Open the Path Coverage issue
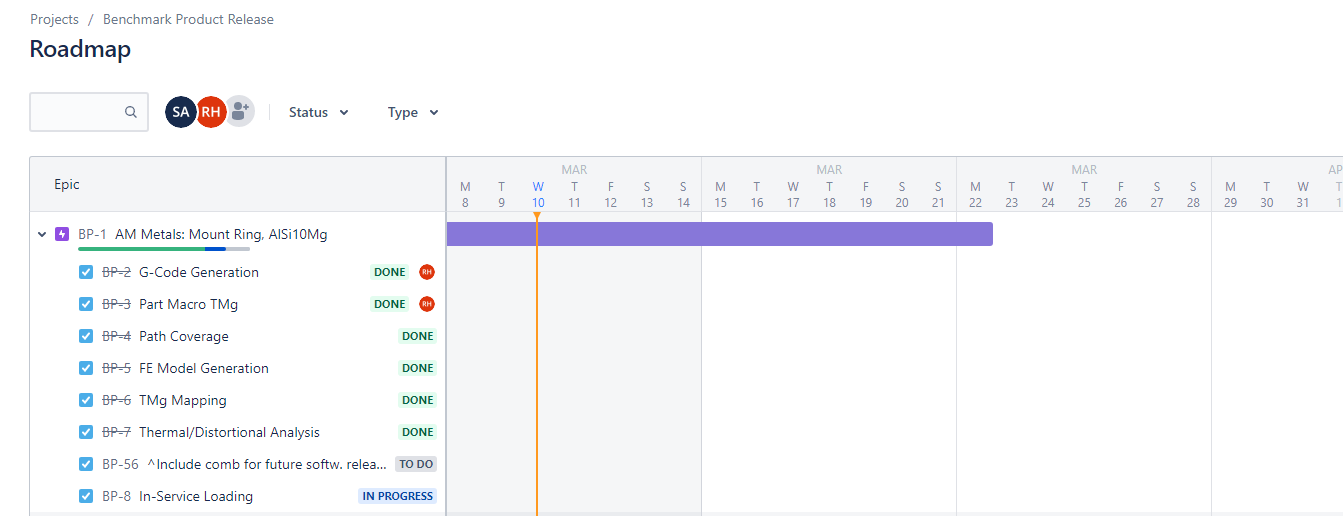The image size is (1343, 516). (x=184, y=336)
